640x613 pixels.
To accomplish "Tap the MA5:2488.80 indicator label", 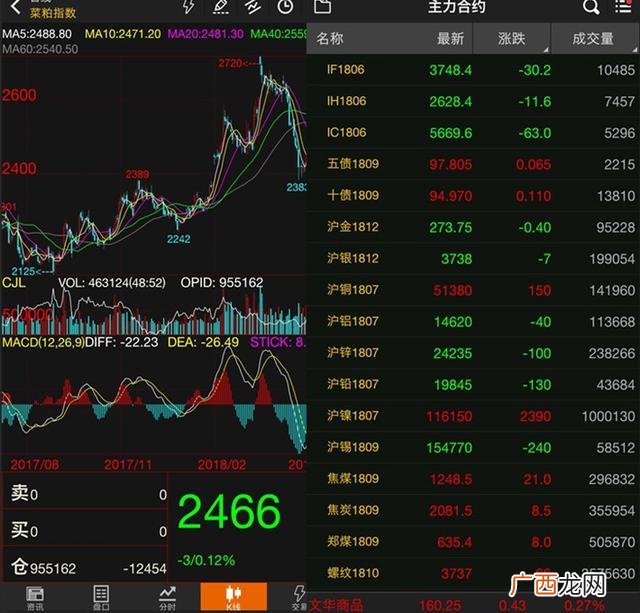I will [x=37, y=33].
